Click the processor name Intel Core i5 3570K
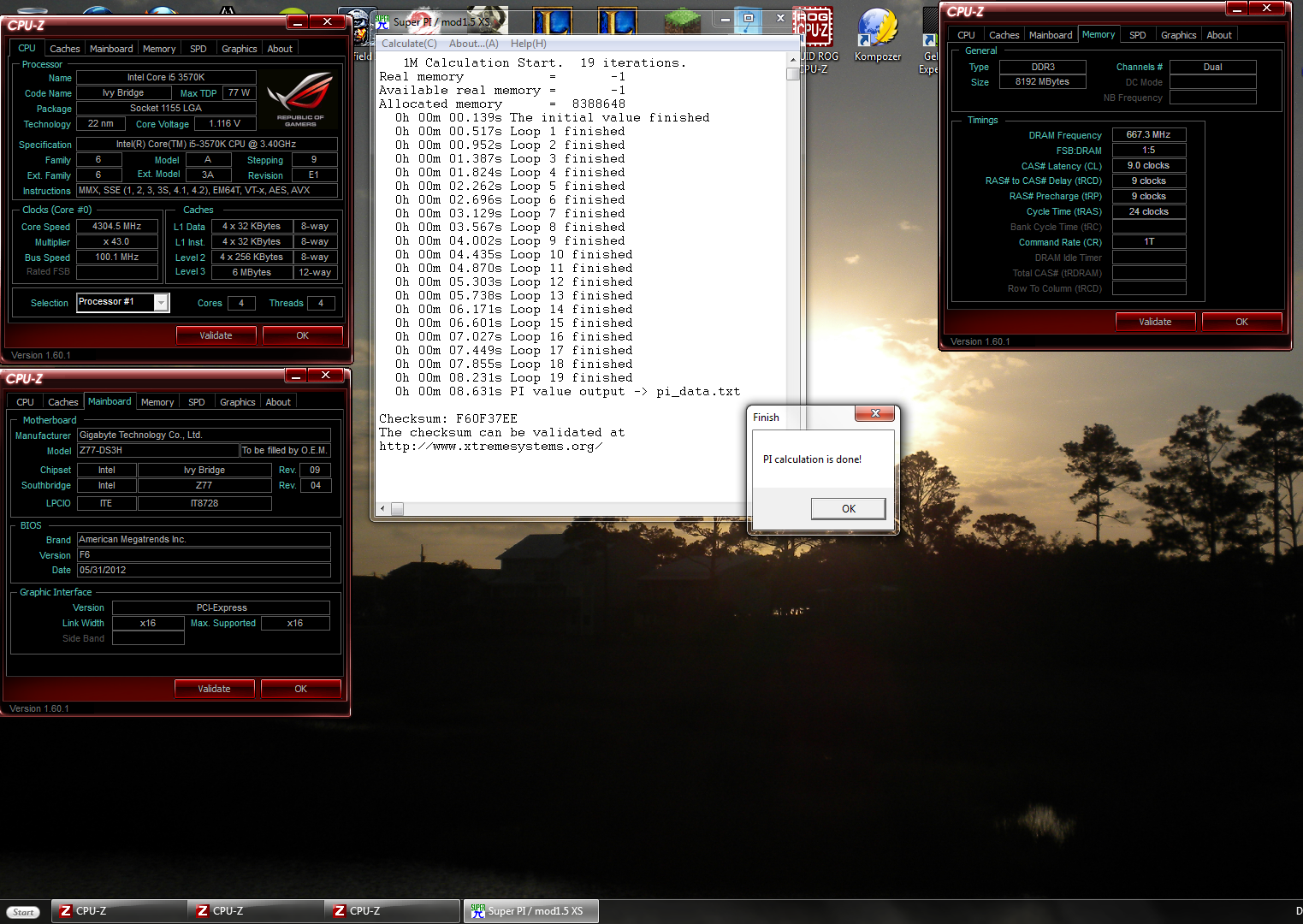 (x=166, y=77)
